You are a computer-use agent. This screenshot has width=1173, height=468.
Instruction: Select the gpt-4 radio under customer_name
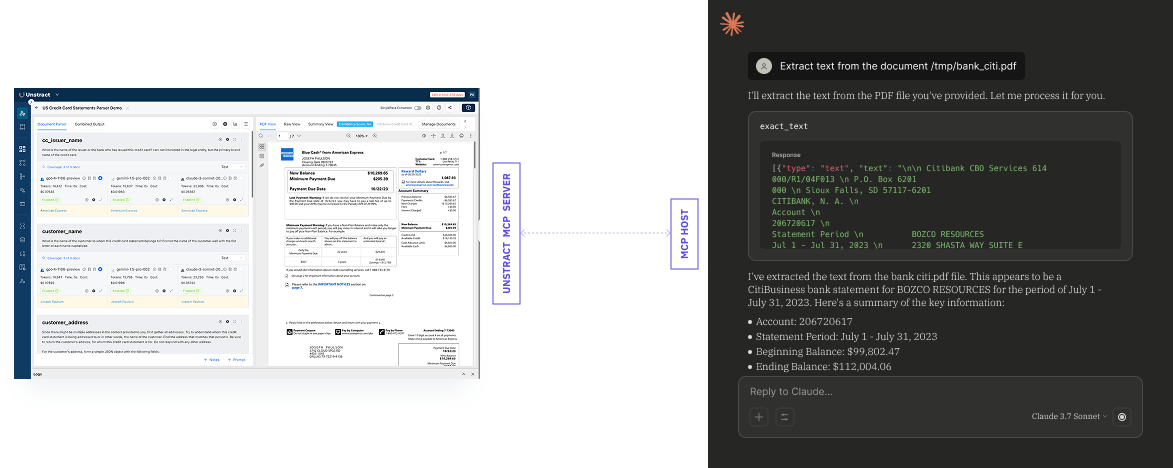[99, 269]
